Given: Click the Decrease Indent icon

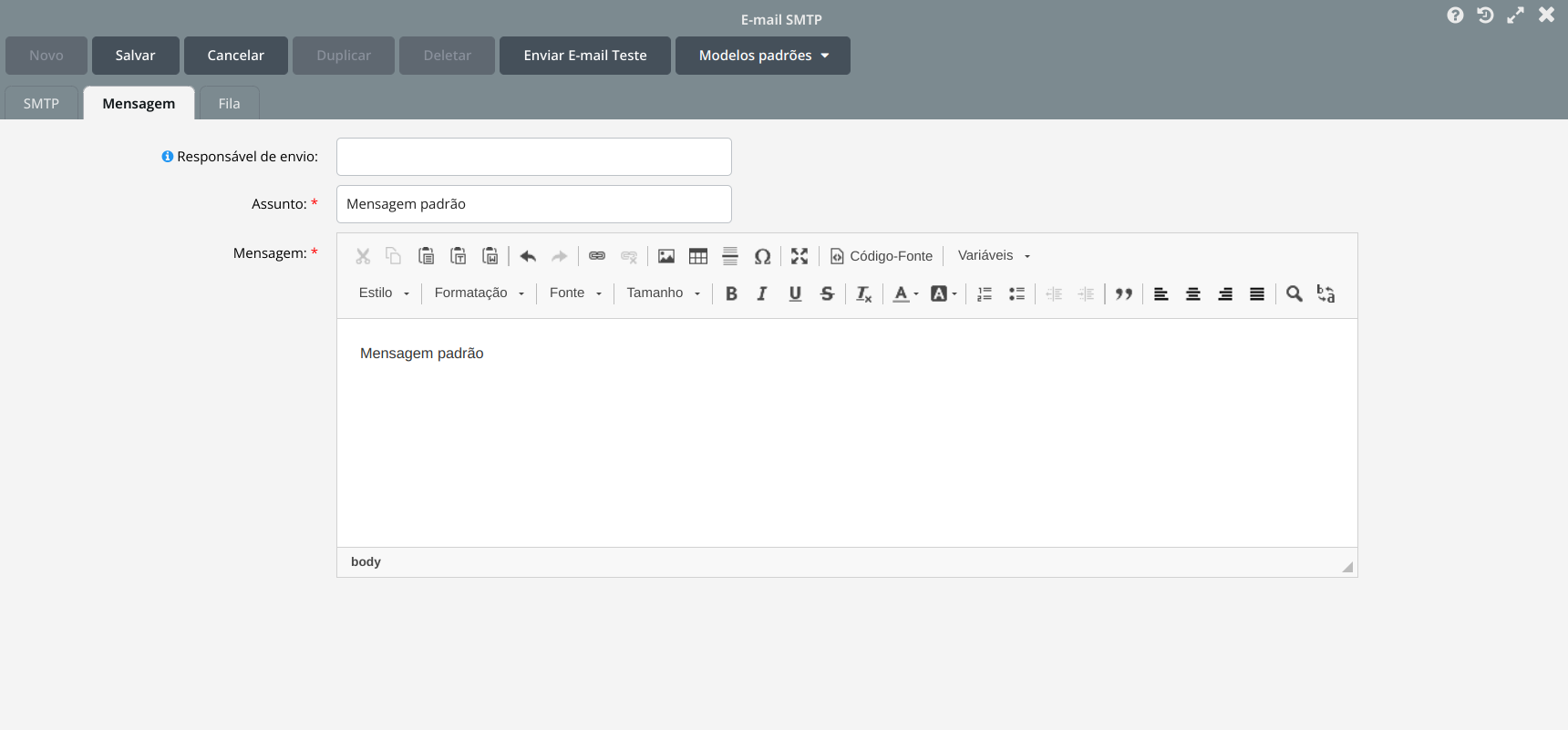Looking at the screenshot, I should pos(1054,293).
